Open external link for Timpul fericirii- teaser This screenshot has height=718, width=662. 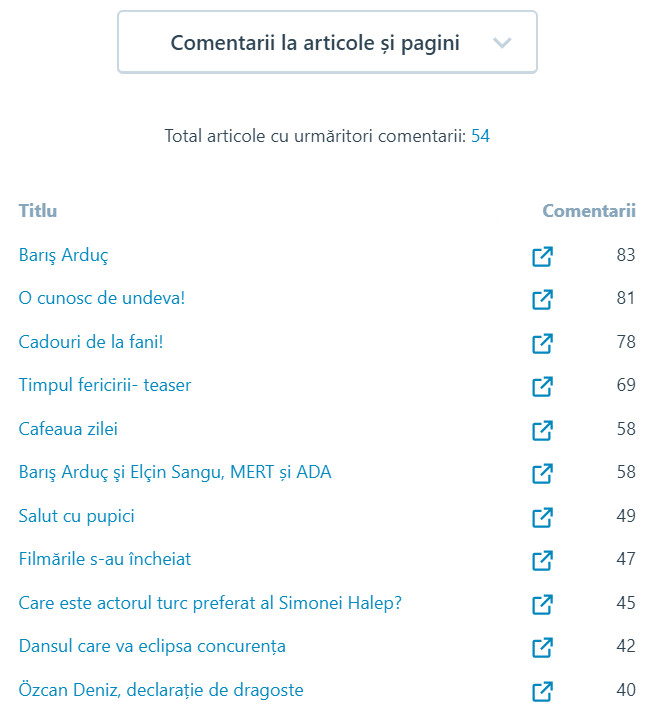point(542,386)
